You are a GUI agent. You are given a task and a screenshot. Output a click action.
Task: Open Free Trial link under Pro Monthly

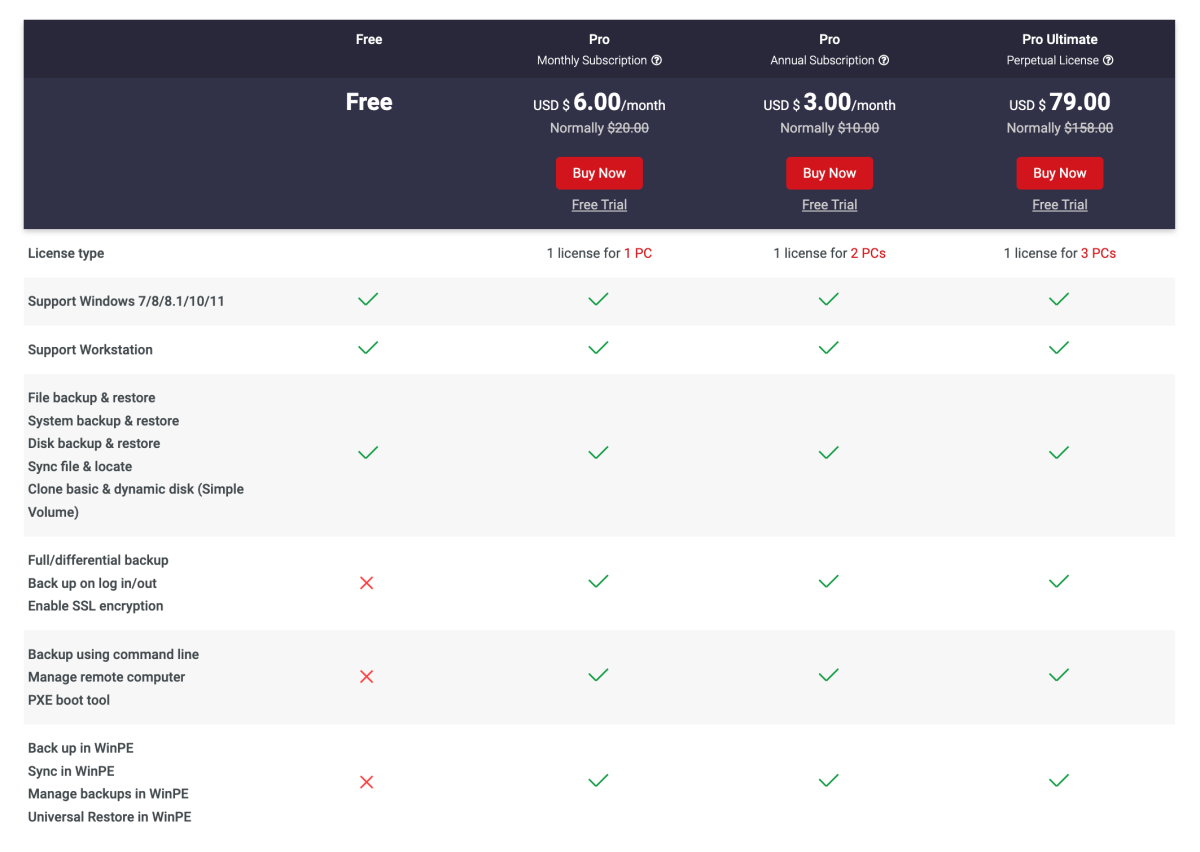pos(599,205)
